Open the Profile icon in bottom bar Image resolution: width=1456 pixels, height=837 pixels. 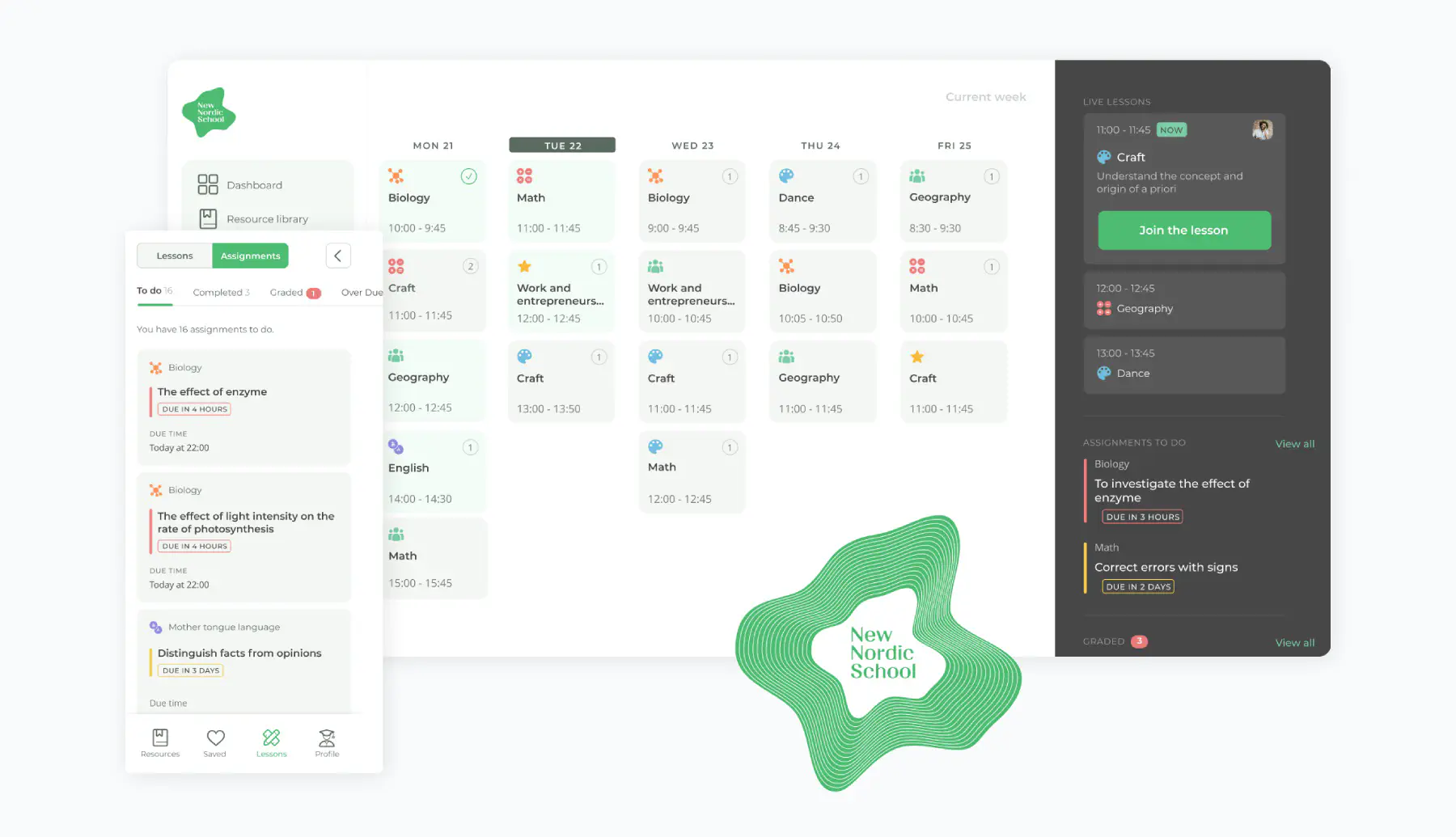pyautogui.click(x=327, y=739)
